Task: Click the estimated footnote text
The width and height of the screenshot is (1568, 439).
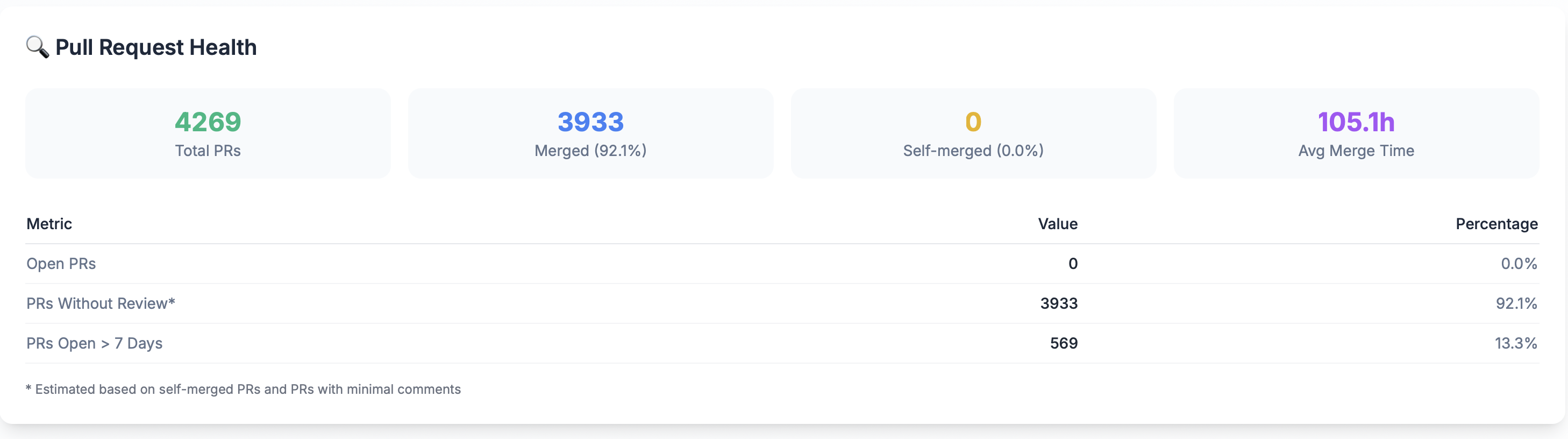Action: tap(244, 389)
